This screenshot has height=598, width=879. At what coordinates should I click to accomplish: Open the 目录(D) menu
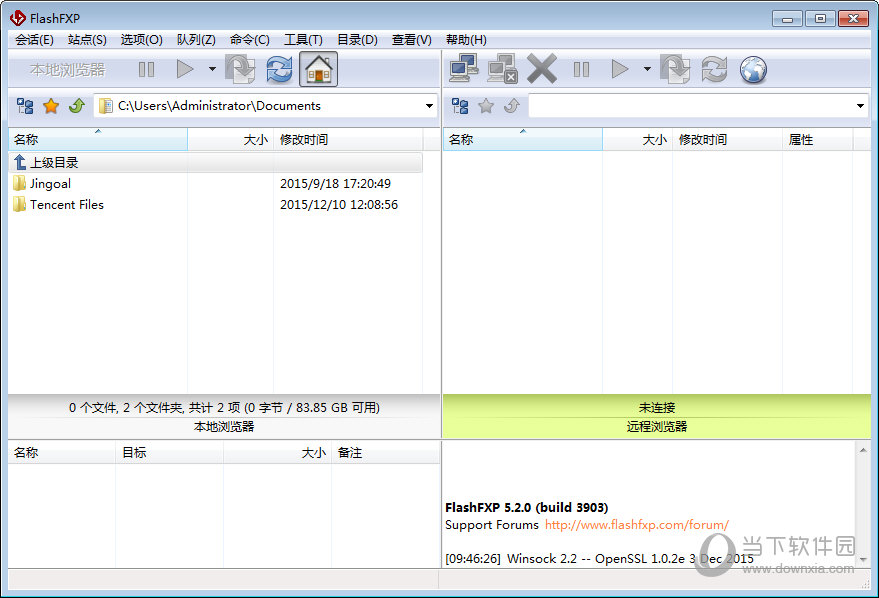click(x=357, y=40)
